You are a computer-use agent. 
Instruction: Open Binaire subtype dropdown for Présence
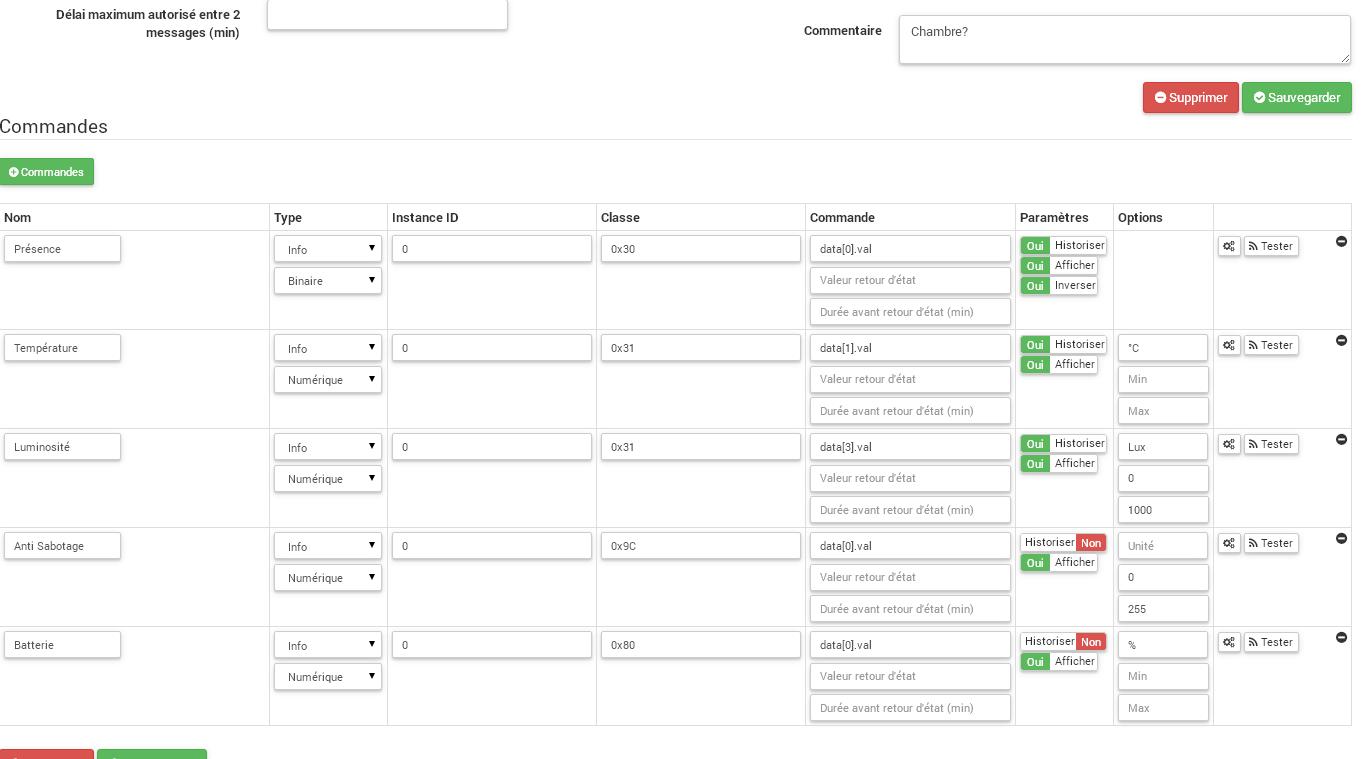(328, 281)
